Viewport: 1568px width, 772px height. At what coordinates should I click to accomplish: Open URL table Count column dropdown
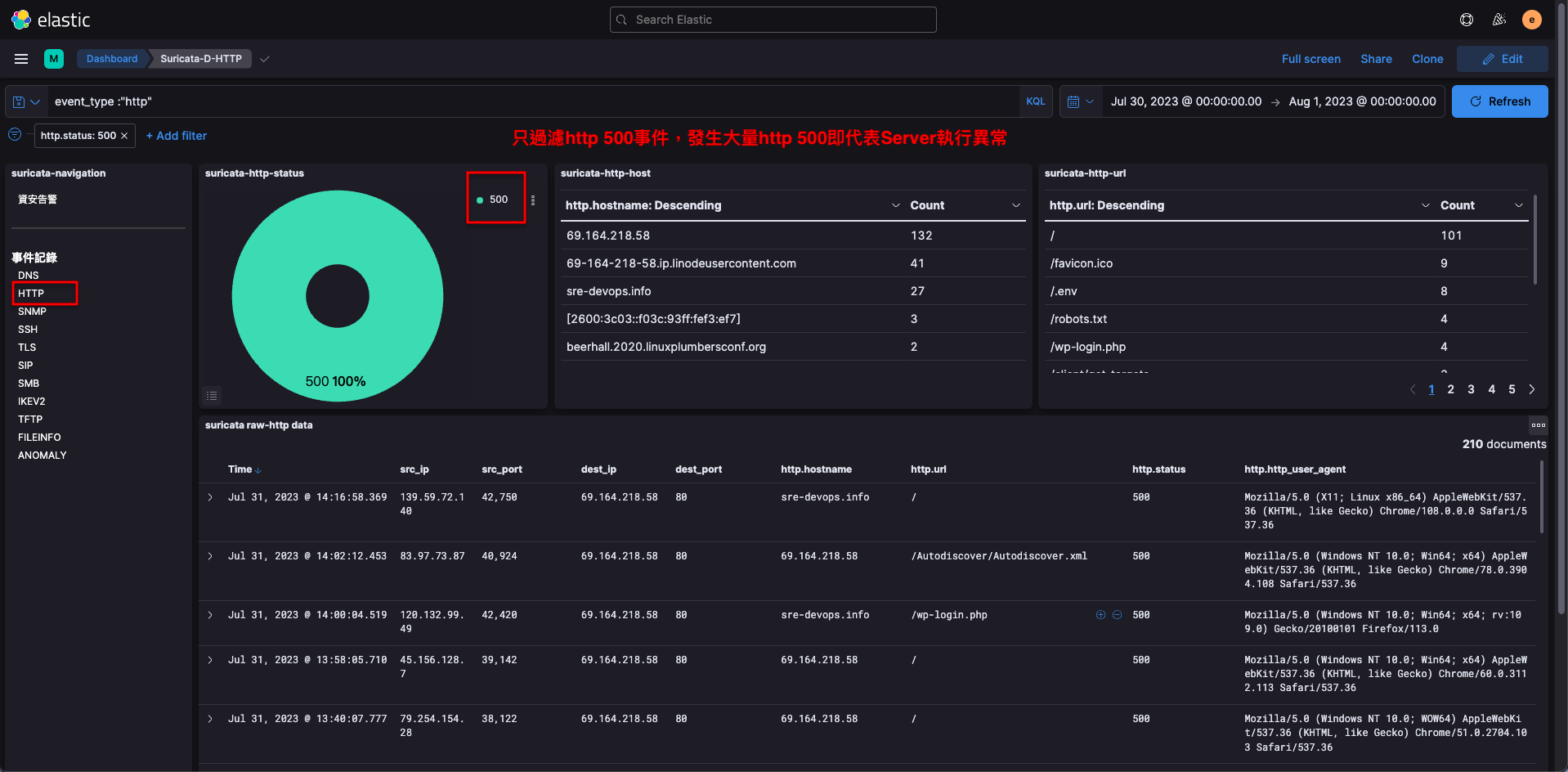[1518, 205]
